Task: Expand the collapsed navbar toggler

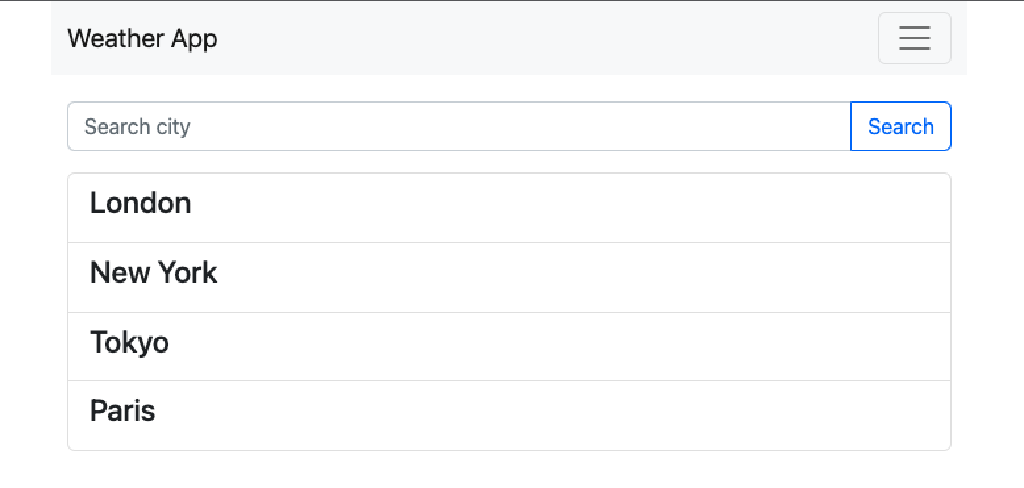Action: (x=914, y=38)
